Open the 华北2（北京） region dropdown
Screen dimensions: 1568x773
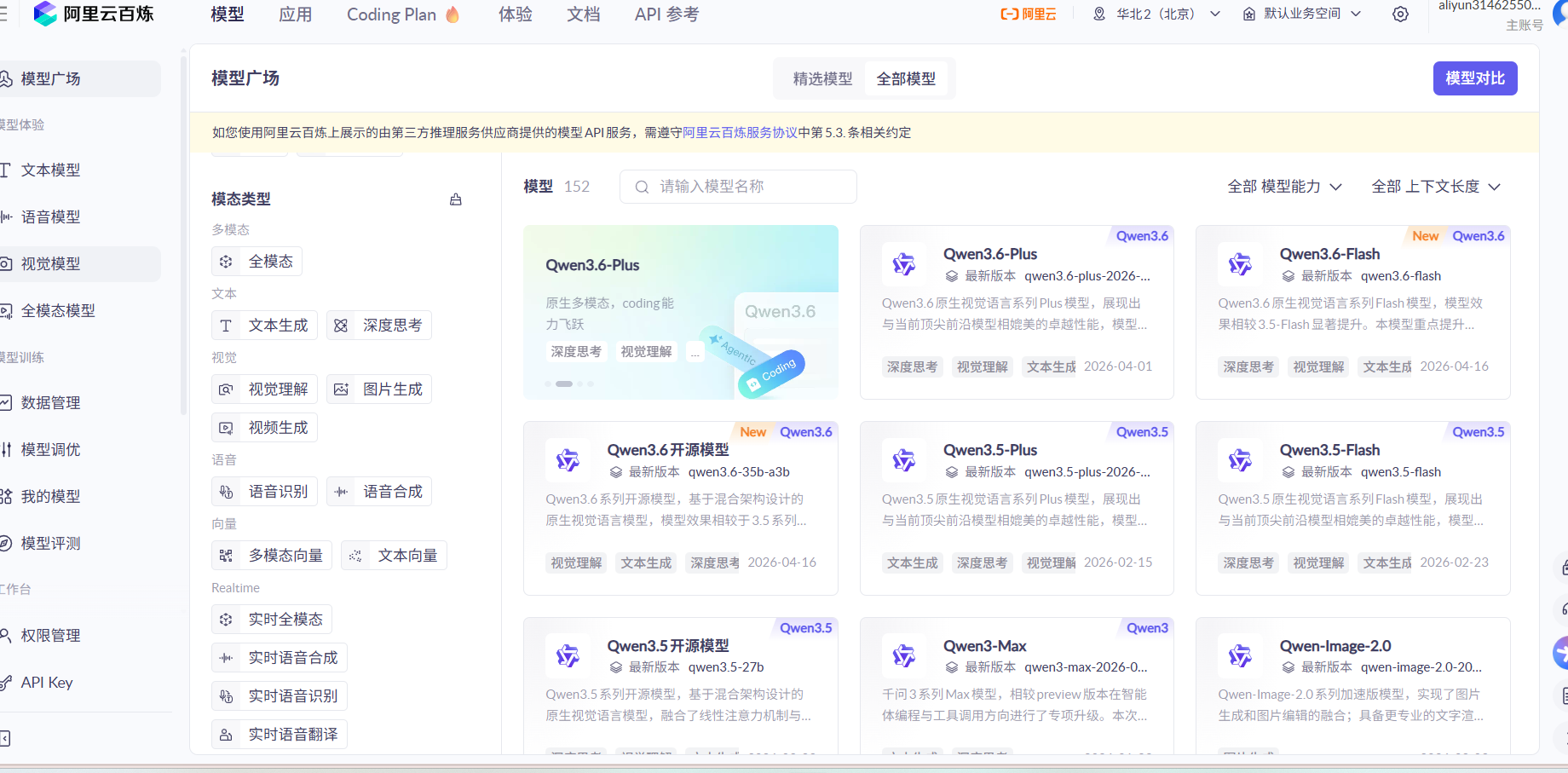[1157, 14]
